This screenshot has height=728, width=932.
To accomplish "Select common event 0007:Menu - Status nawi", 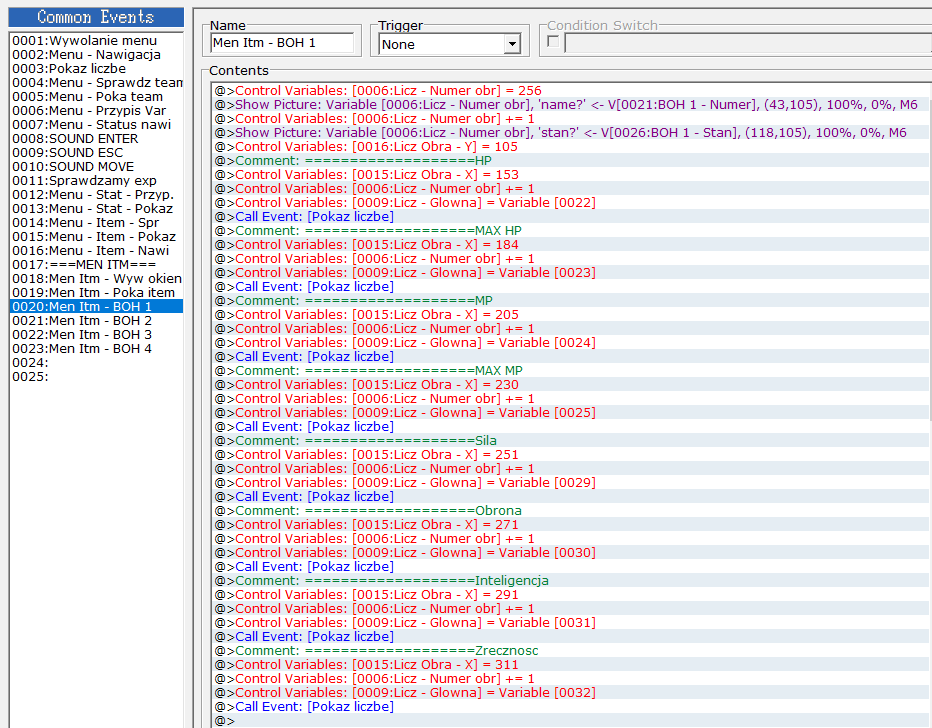I will 97,125.
